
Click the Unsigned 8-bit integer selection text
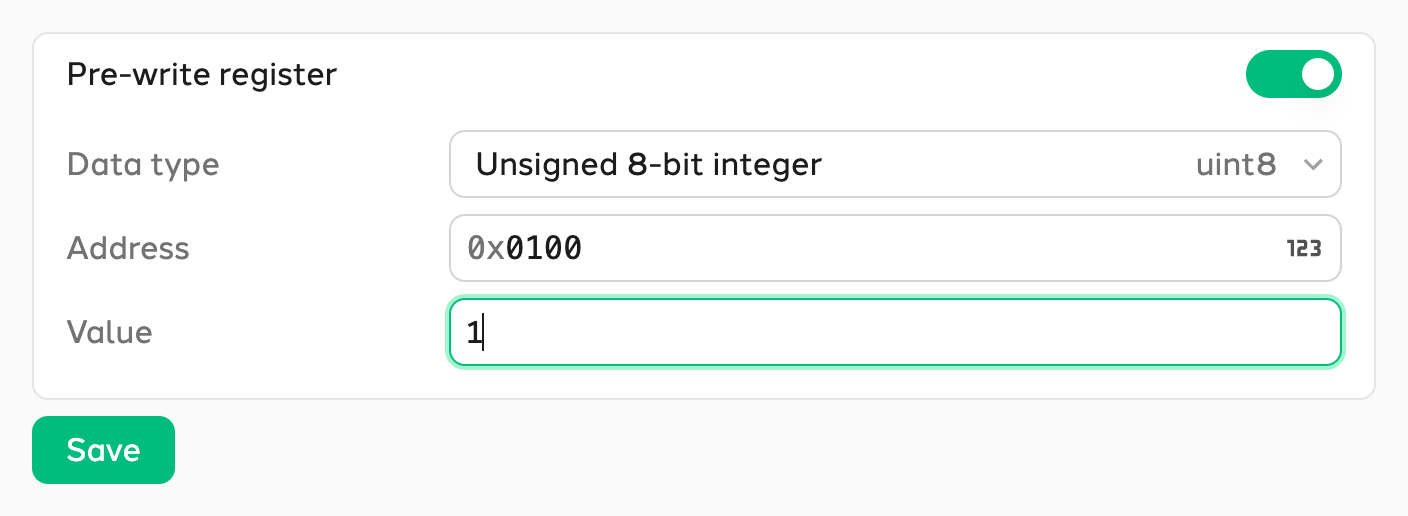[x=649, y=164]
